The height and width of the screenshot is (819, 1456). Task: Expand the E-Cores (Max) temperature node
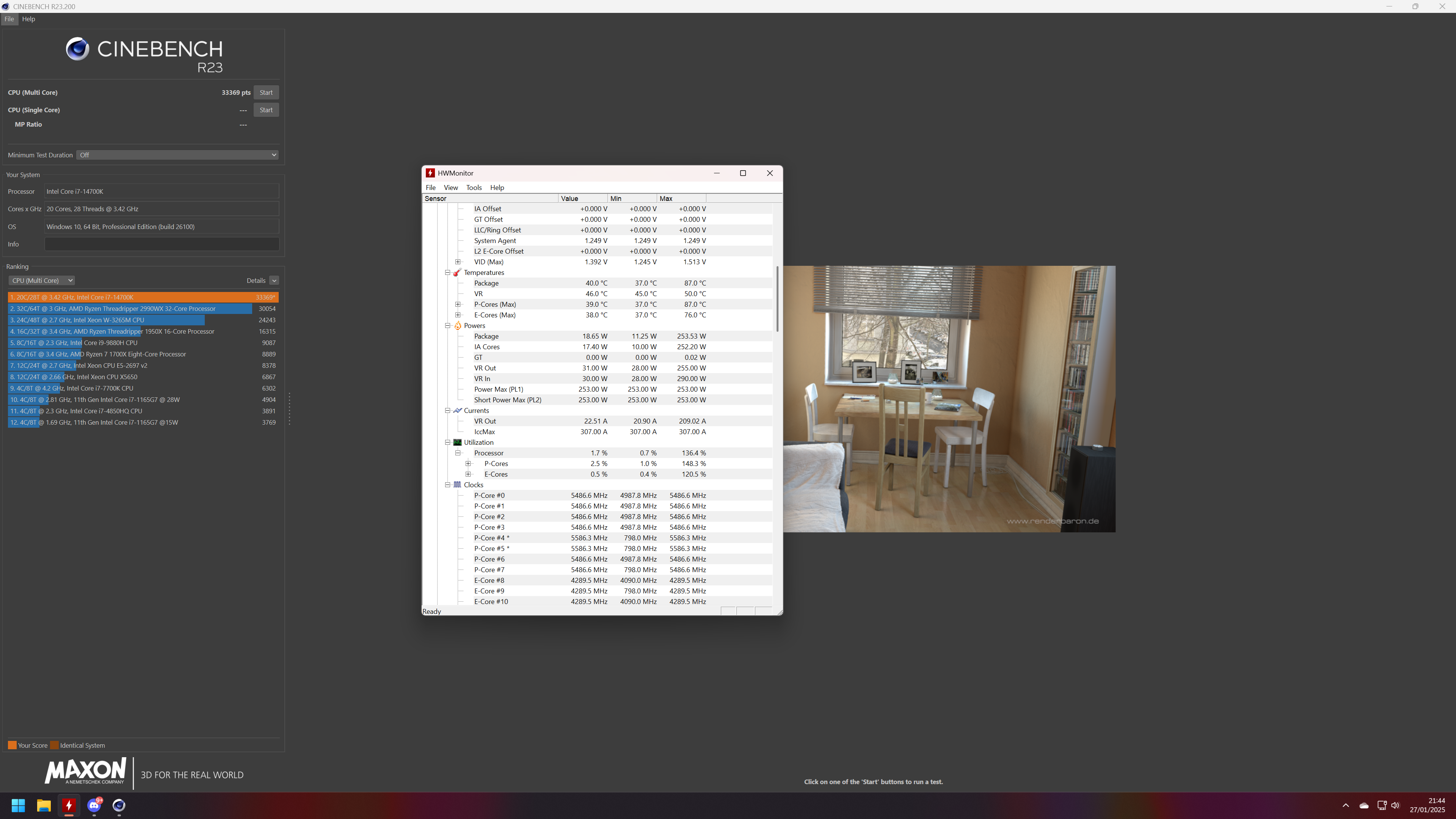pyautogui.click(x=458, y=315)
